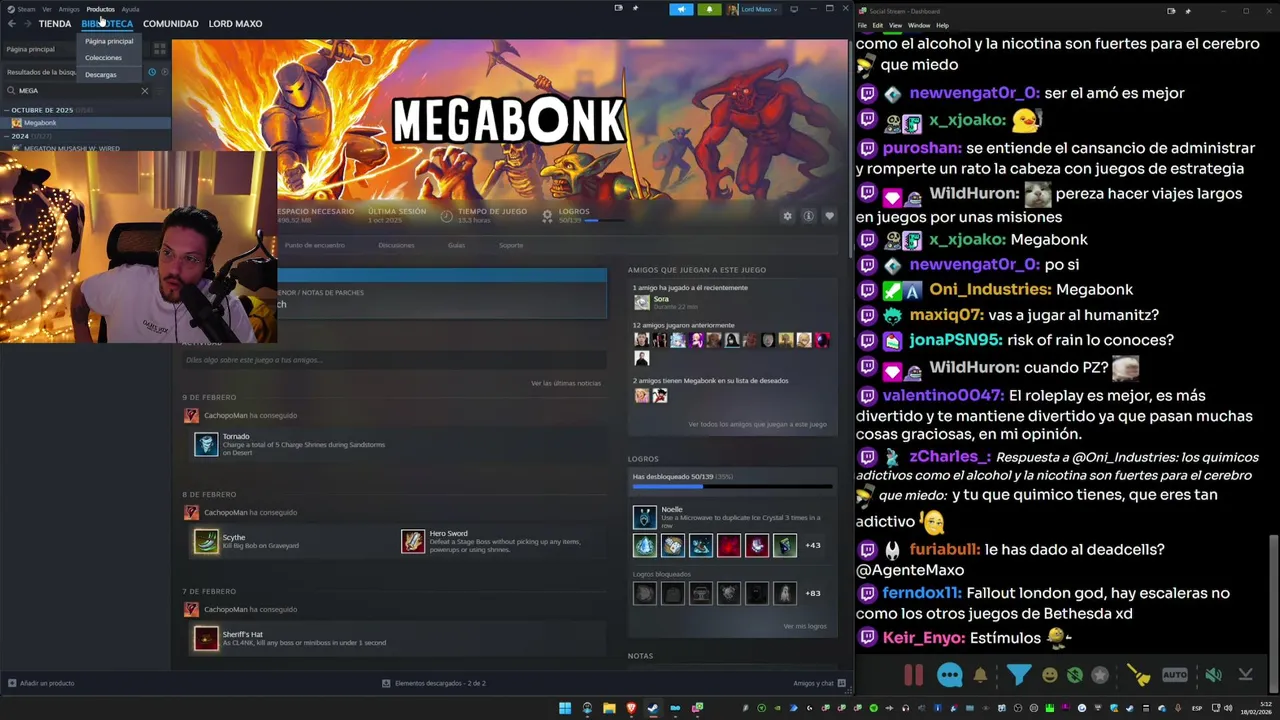This screenshot has width=1280, height=720.
Task: Clear chat with the yellow broom icon
Action: [x=1139, y=675]
